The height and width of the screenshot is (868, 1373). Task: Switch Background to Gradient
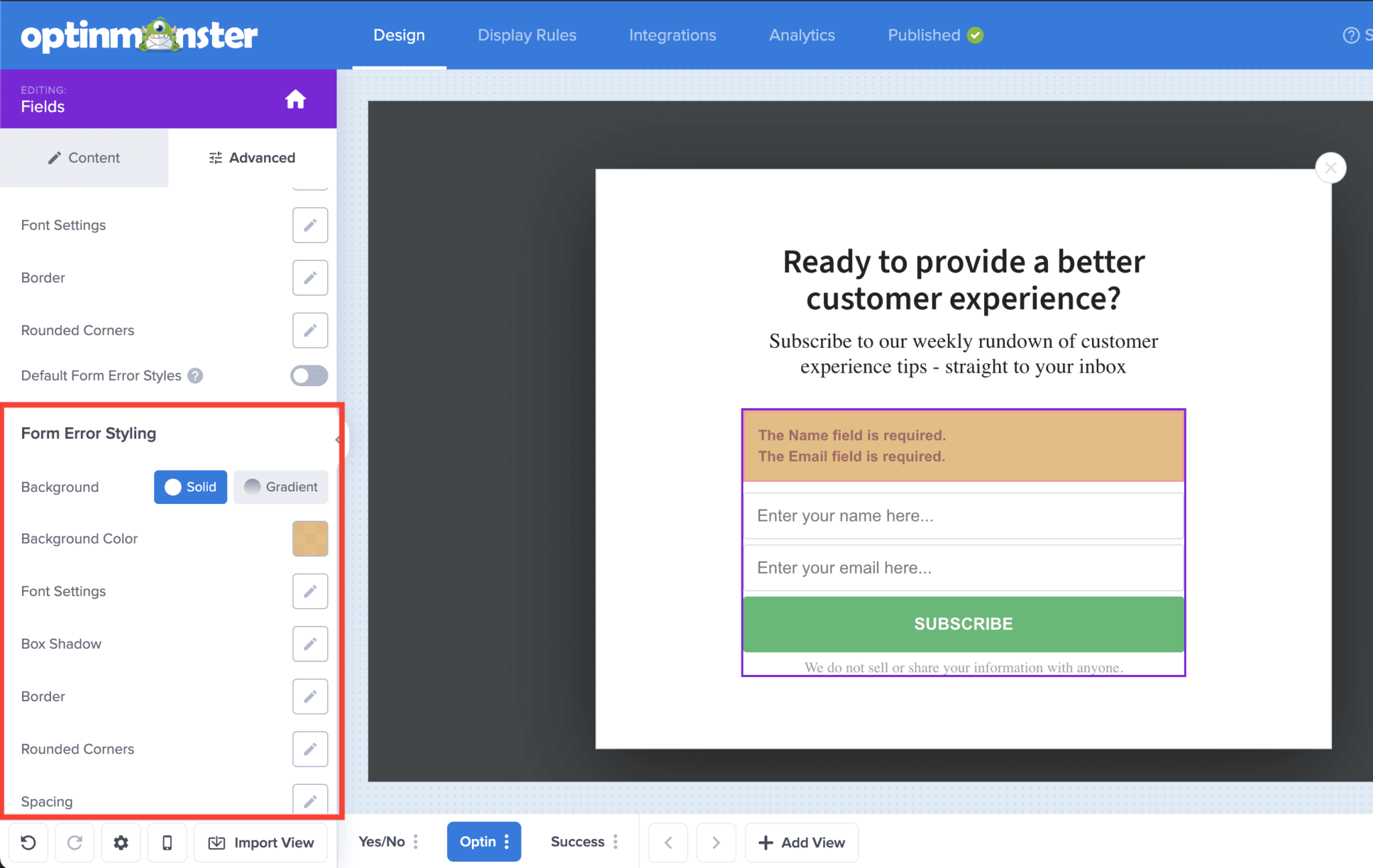[281, 487]
